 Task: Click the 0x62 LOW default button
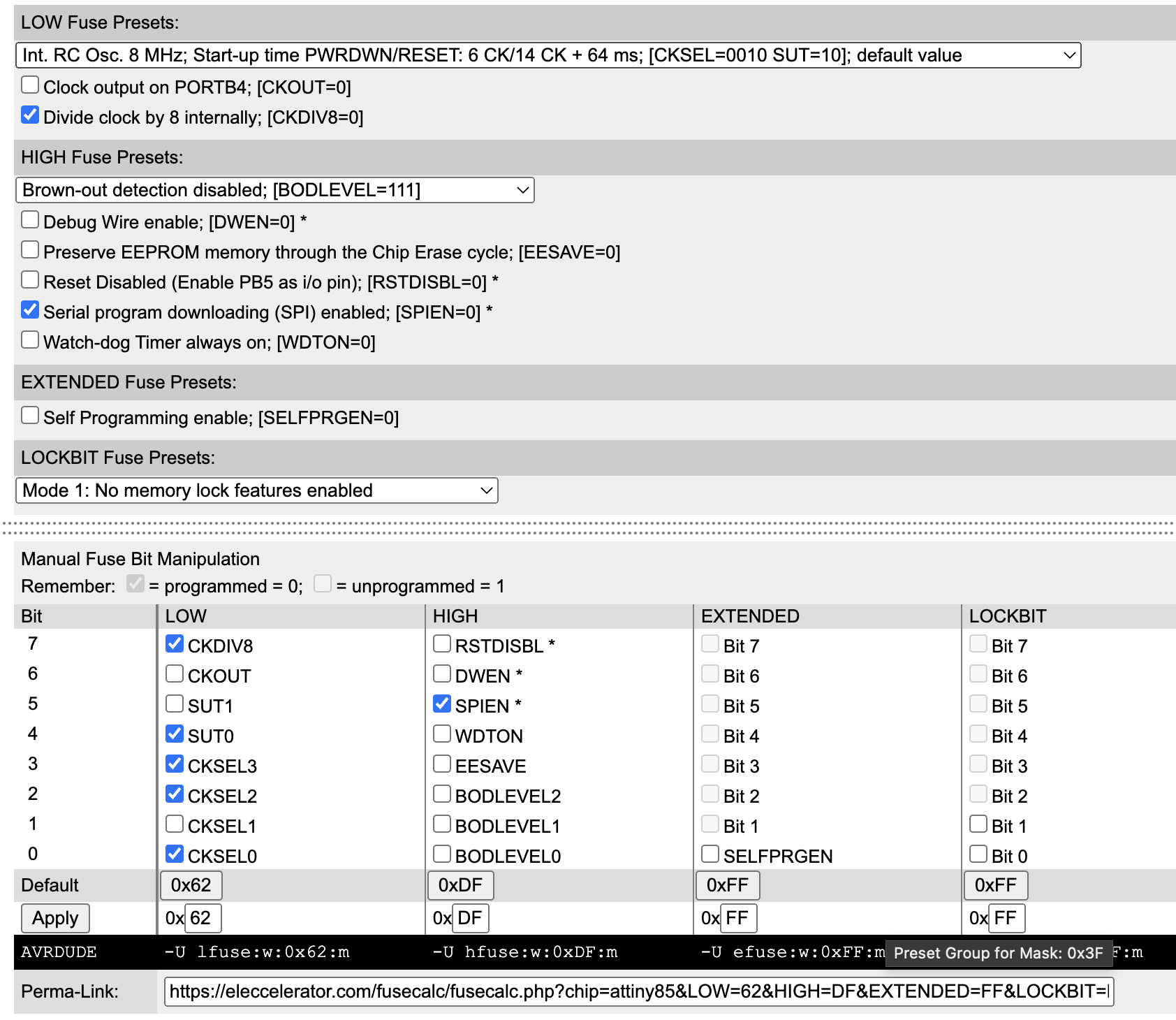click(191, 886)
